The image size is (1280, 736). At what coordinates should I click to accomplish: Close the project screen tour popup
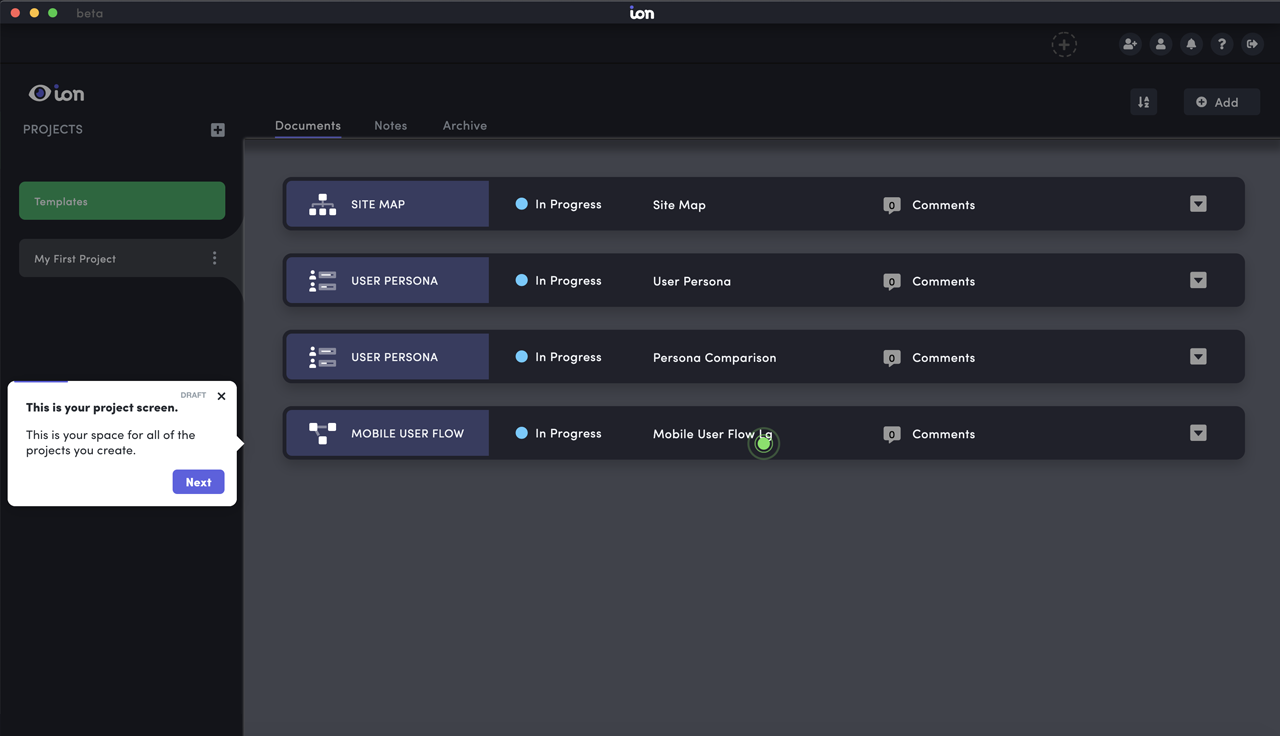click(x=221, y=396)
